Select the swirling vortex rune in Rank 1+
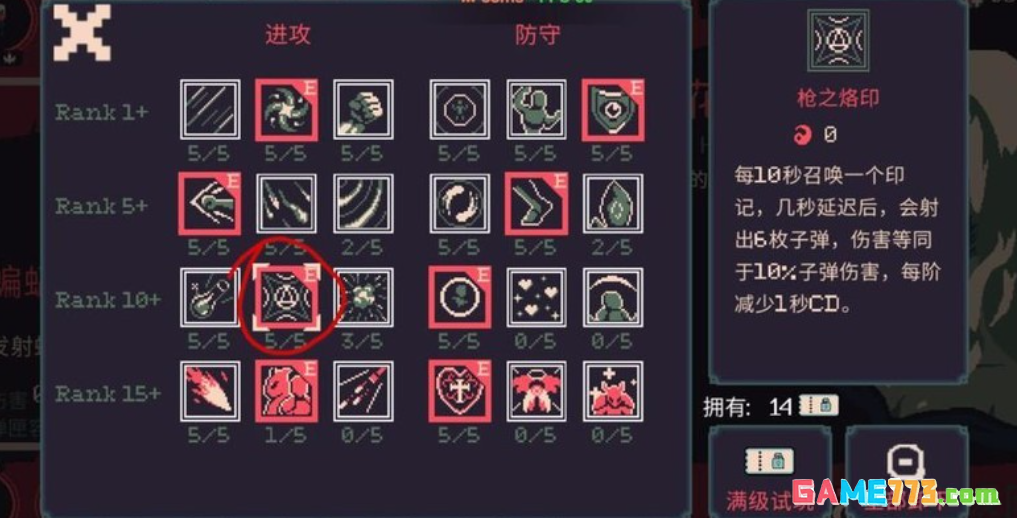This screenshot has height=518, width=1017. click(286, 110)
